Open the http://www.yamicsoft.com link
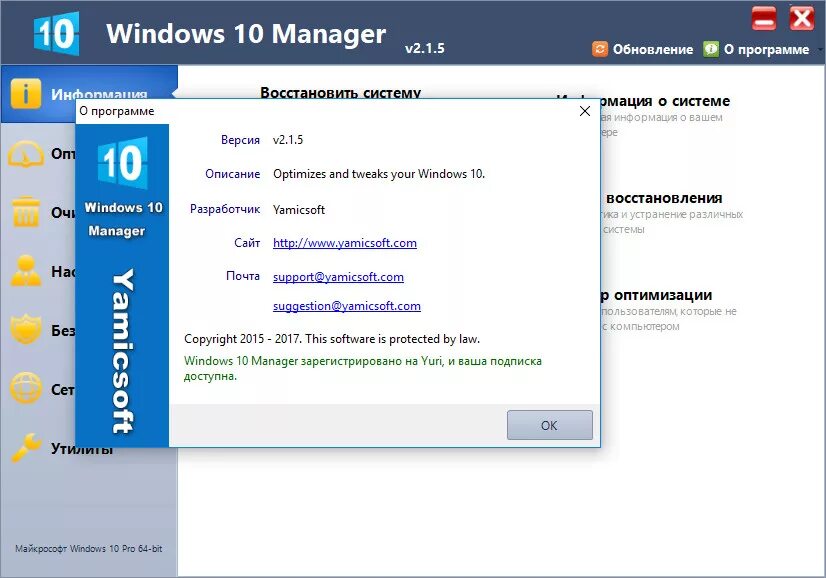 click(x=345, y=243)
